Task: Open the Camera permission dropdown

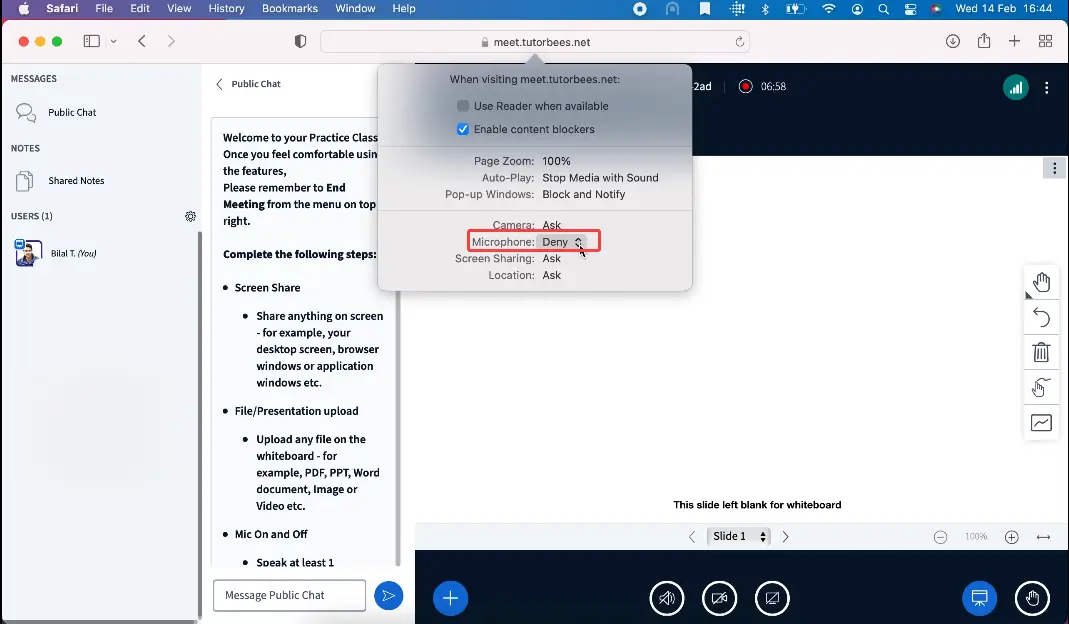Action: tap(552, 225)
